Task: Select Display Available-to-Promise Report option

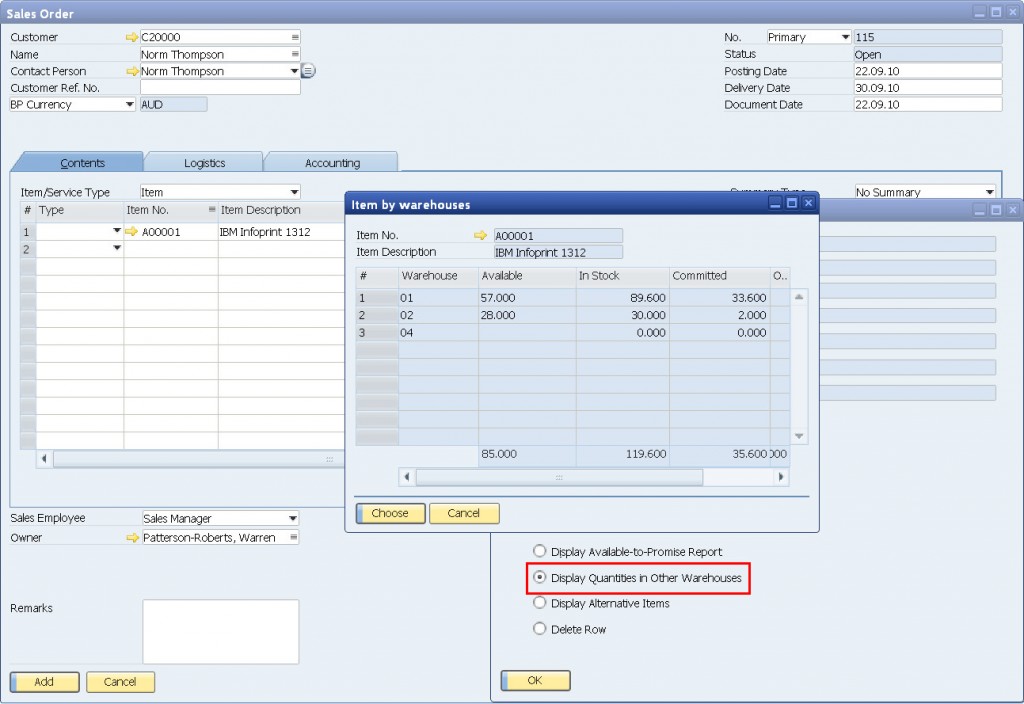Action: pos(540,552)
